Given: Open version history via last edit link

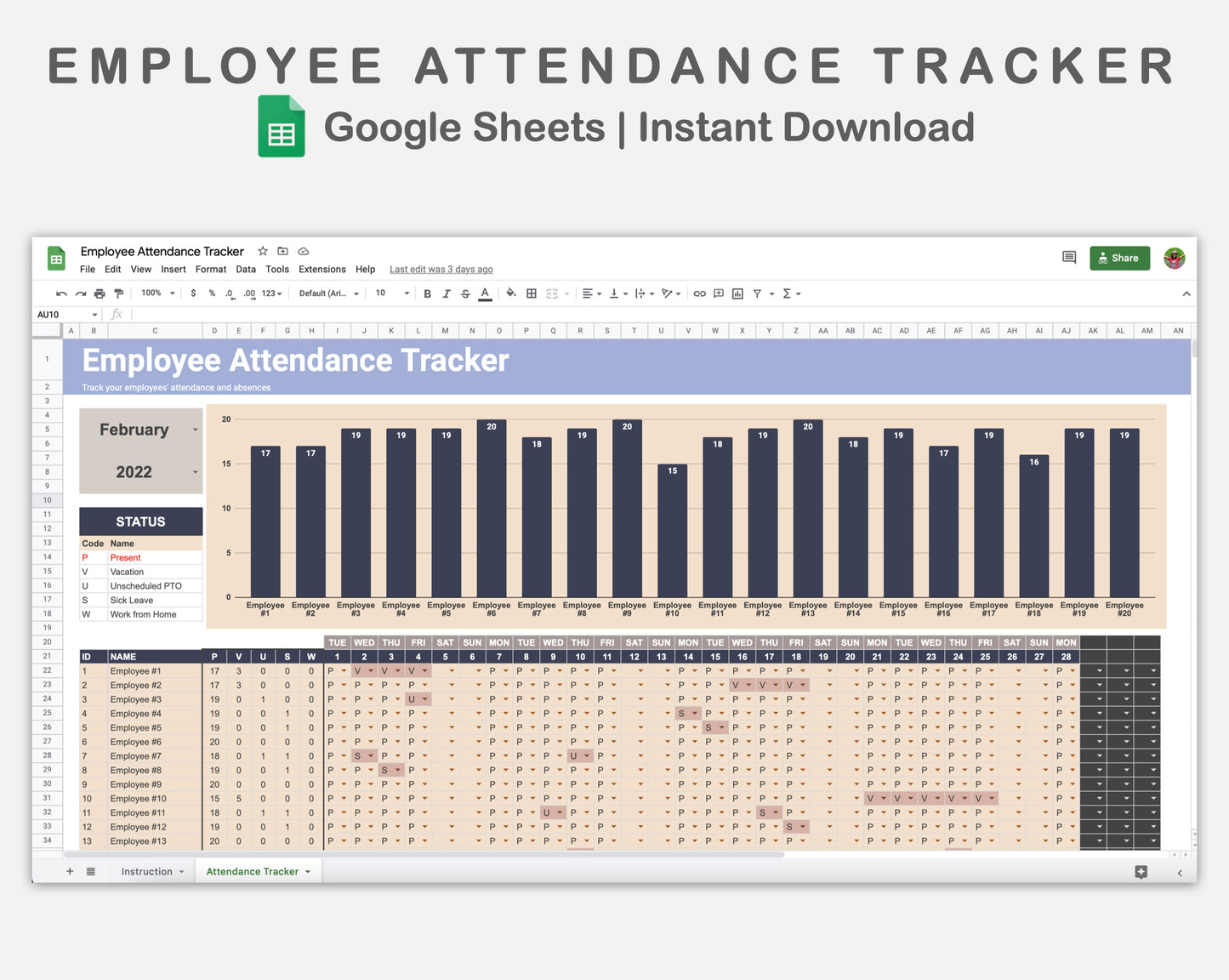Looking at the screenshot, I should [x=441, y=269].
